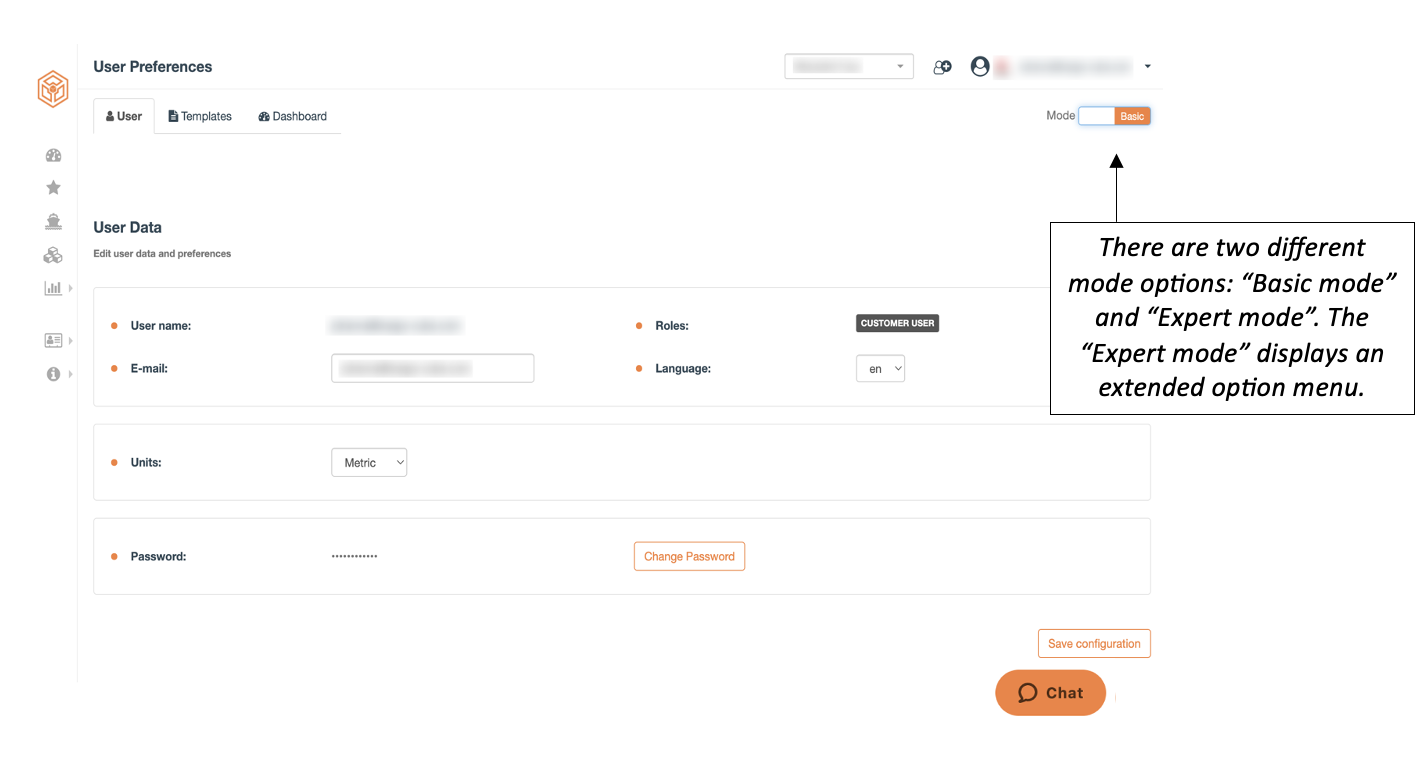Viewport: 1424px width, 772px height.
Task: Switch to the Dashboard tab
Action: click(x=292, y=116)
